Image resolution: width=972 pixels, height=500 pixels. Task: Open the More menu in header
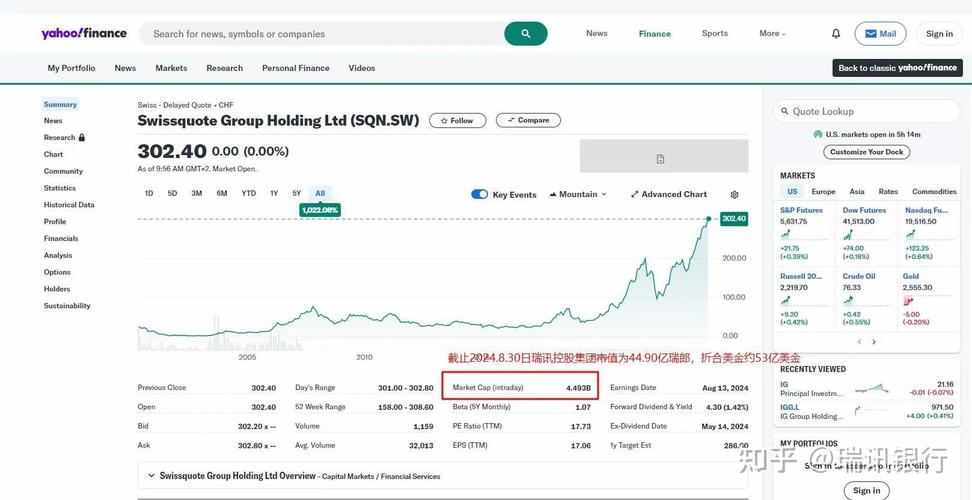[x=772, y=33]
